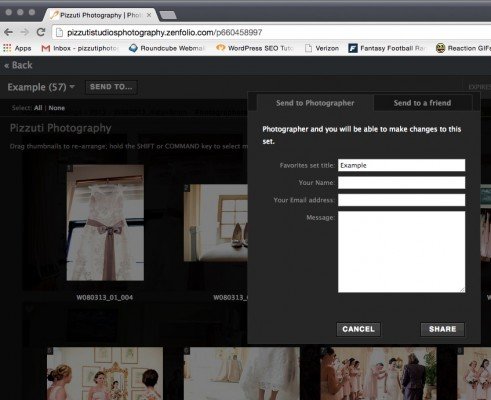Click the browser back arrow icon
491x400 pixels.
pos(8,32)
